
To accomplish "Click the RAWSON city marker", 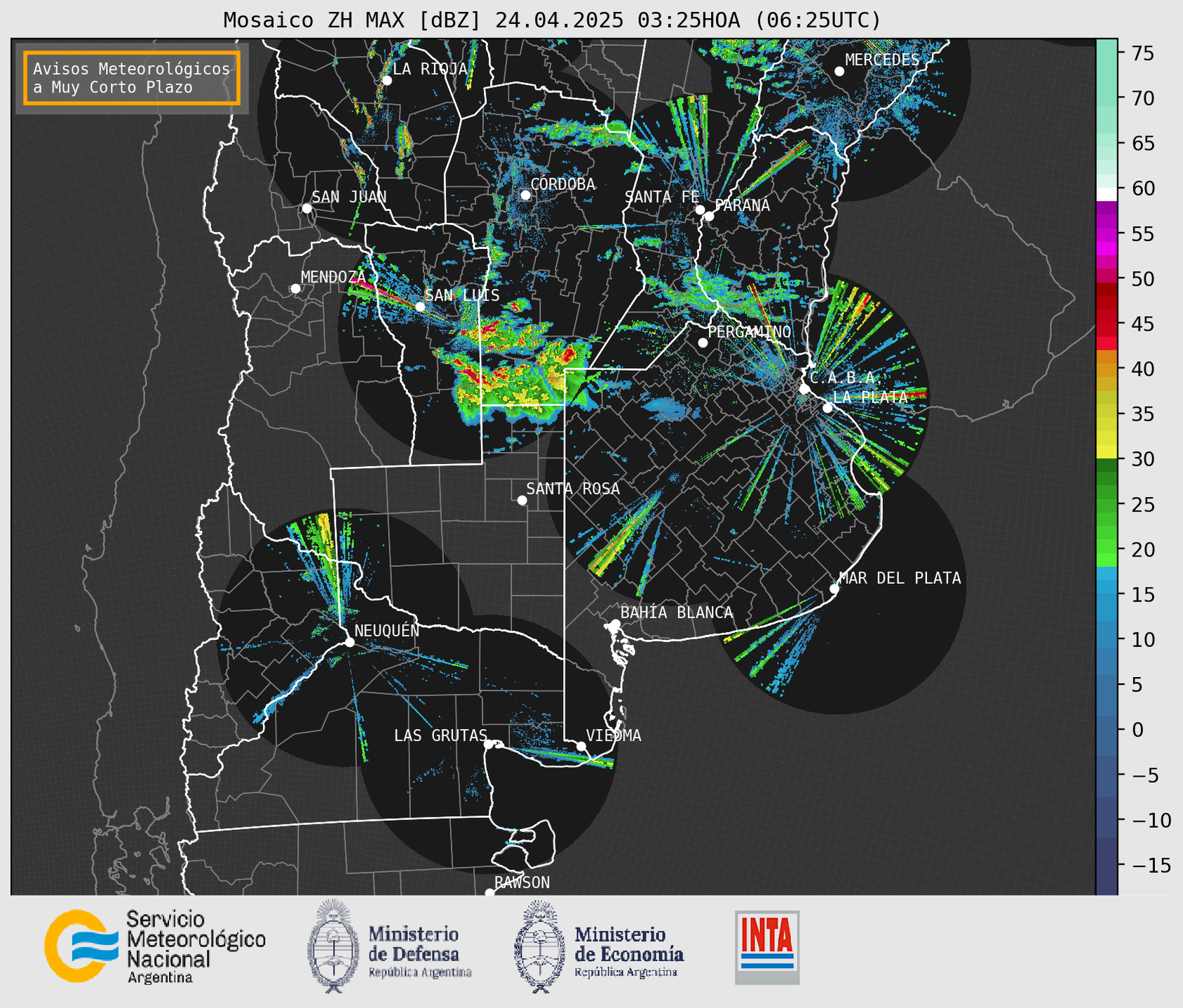I will tap(489, 892).
